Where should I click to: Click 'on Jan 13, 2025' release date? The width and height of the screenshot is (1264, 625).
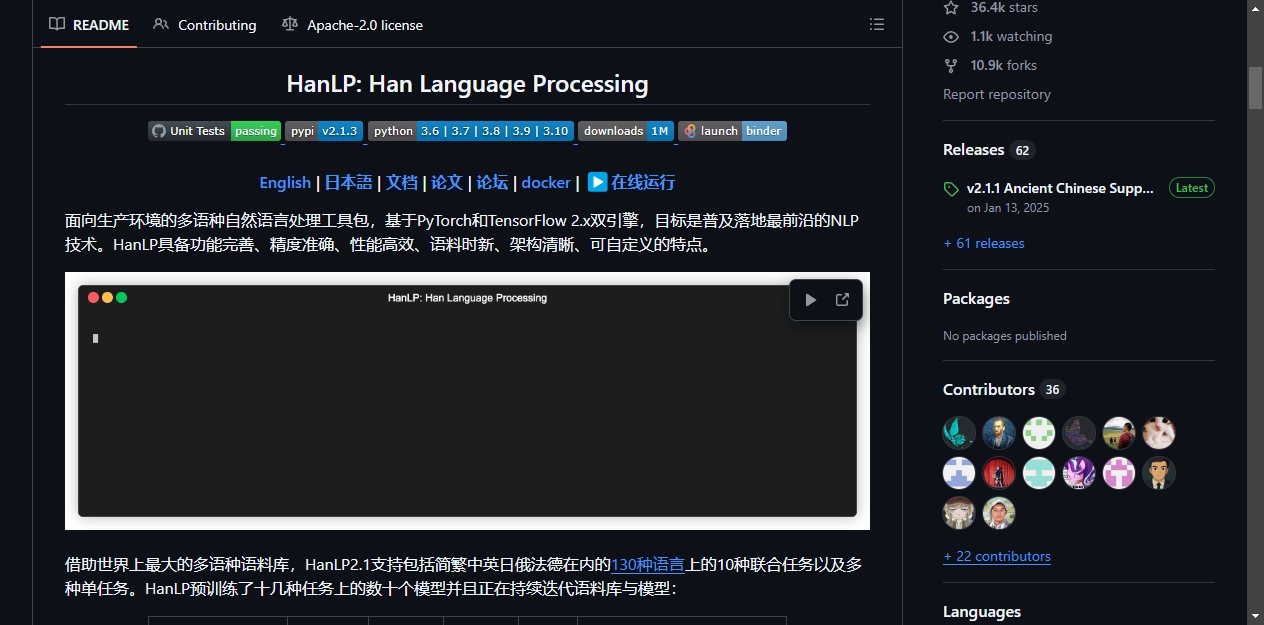tap(1008, 208)
